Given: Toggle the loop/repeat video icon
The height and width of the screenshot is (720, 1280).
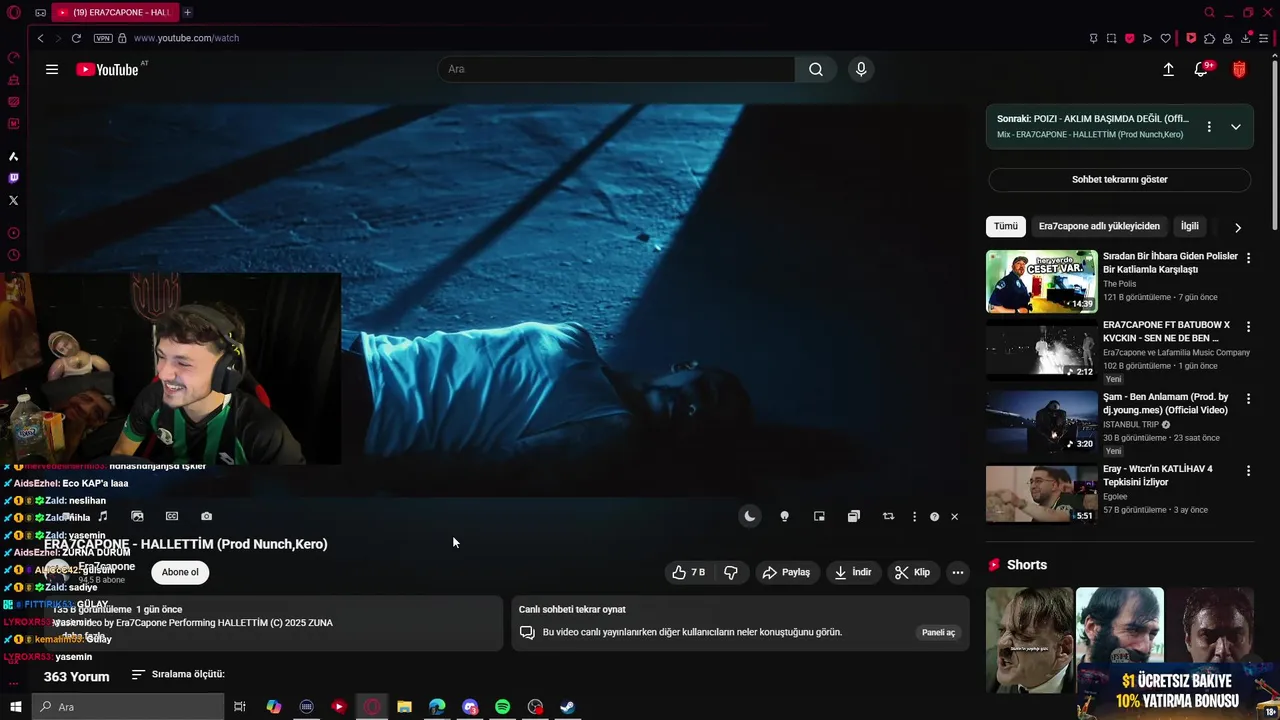Looking at the screenshot, I should click(x=888, y=516).
